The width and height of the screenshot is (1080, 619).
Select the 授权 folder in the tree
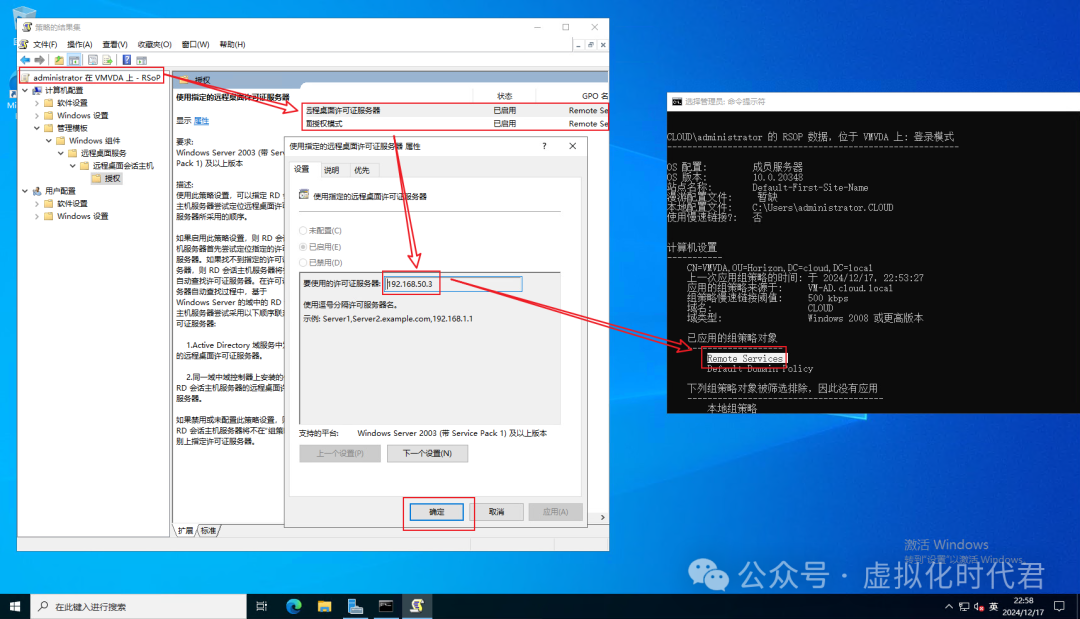[x=113, y=178]
